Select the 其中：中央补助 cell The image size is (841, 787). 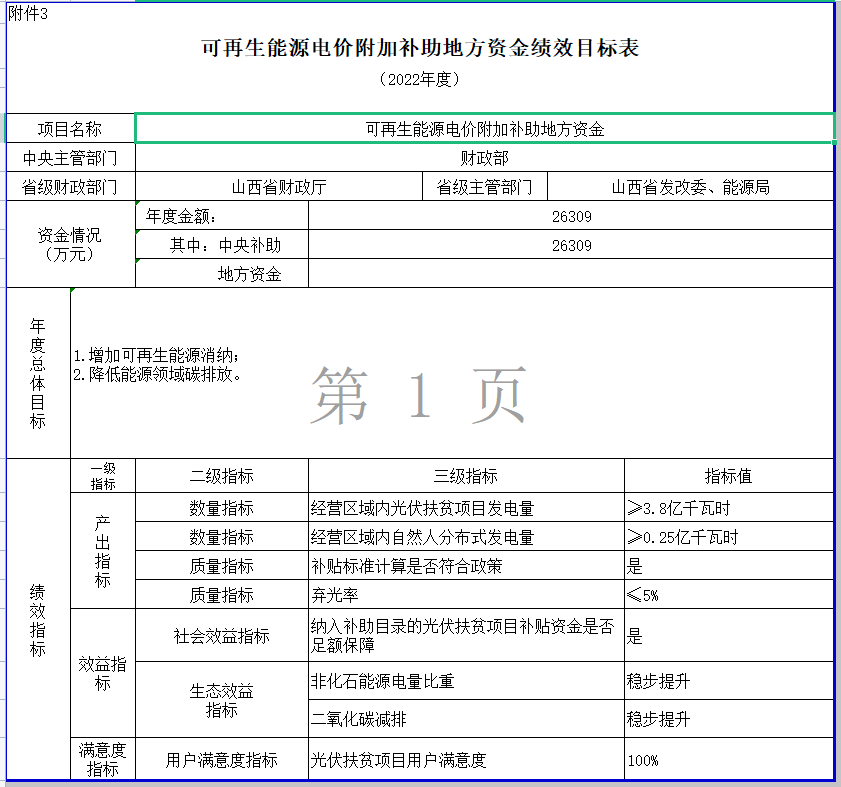point(221,245)
